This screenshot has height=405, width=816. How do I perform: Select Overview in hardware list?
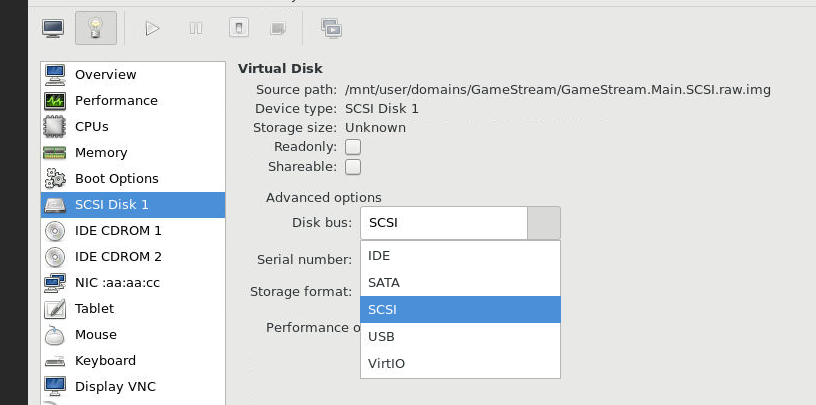[x=133, y=74]
